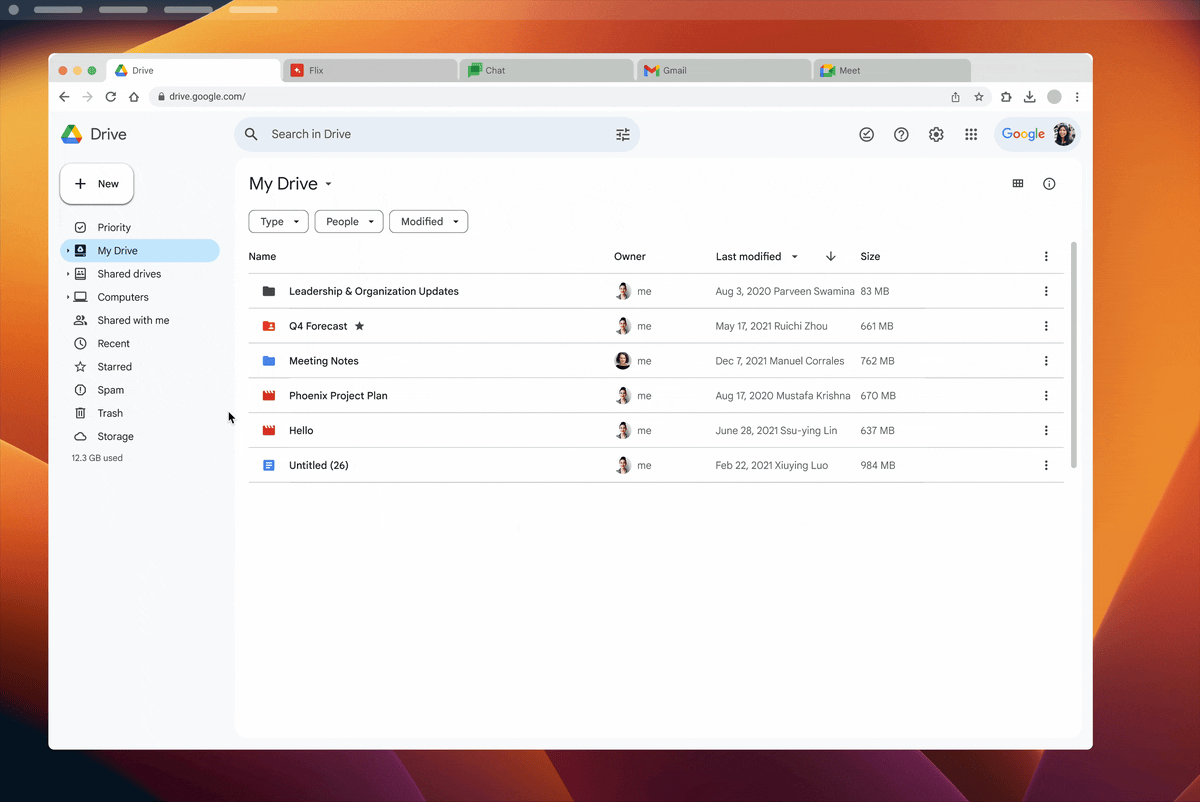Toggle the star on Q4 Forecast

coord(360,326)
